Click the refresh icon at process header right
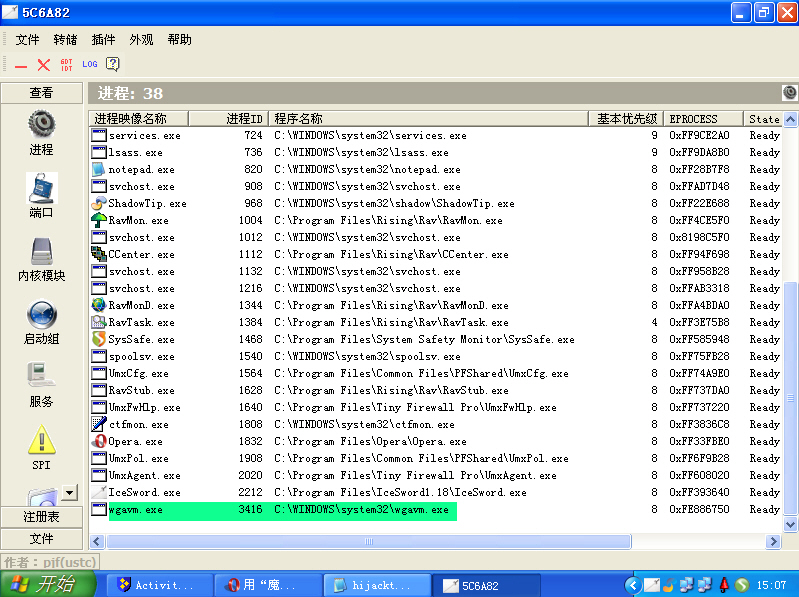The image size is (799, 597). [x=790, y=92]
